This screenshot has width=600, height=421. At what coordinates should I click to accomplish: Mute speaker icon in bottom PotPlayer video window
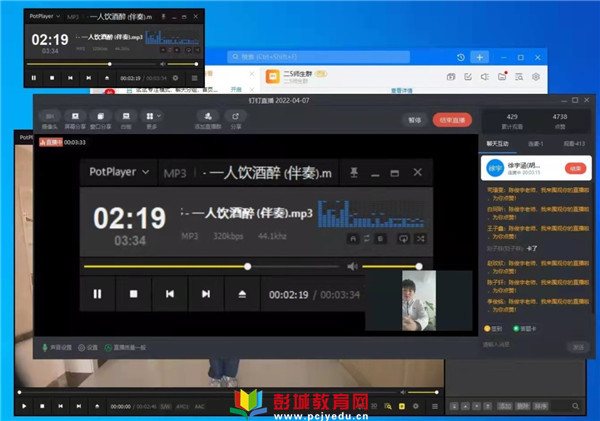pyautogui.click(x=403, y=392)
